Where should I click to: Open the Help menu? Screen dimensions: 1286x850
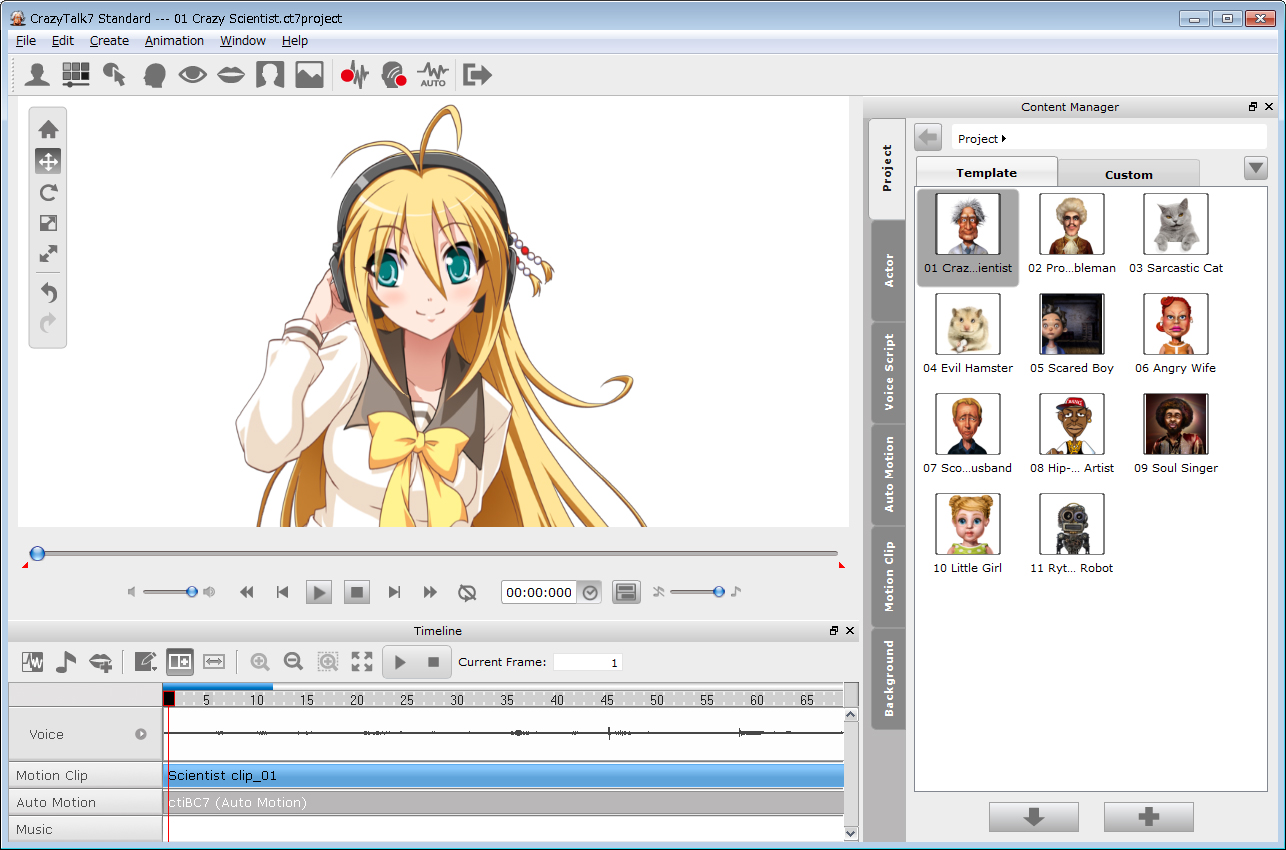click(295, 41)
